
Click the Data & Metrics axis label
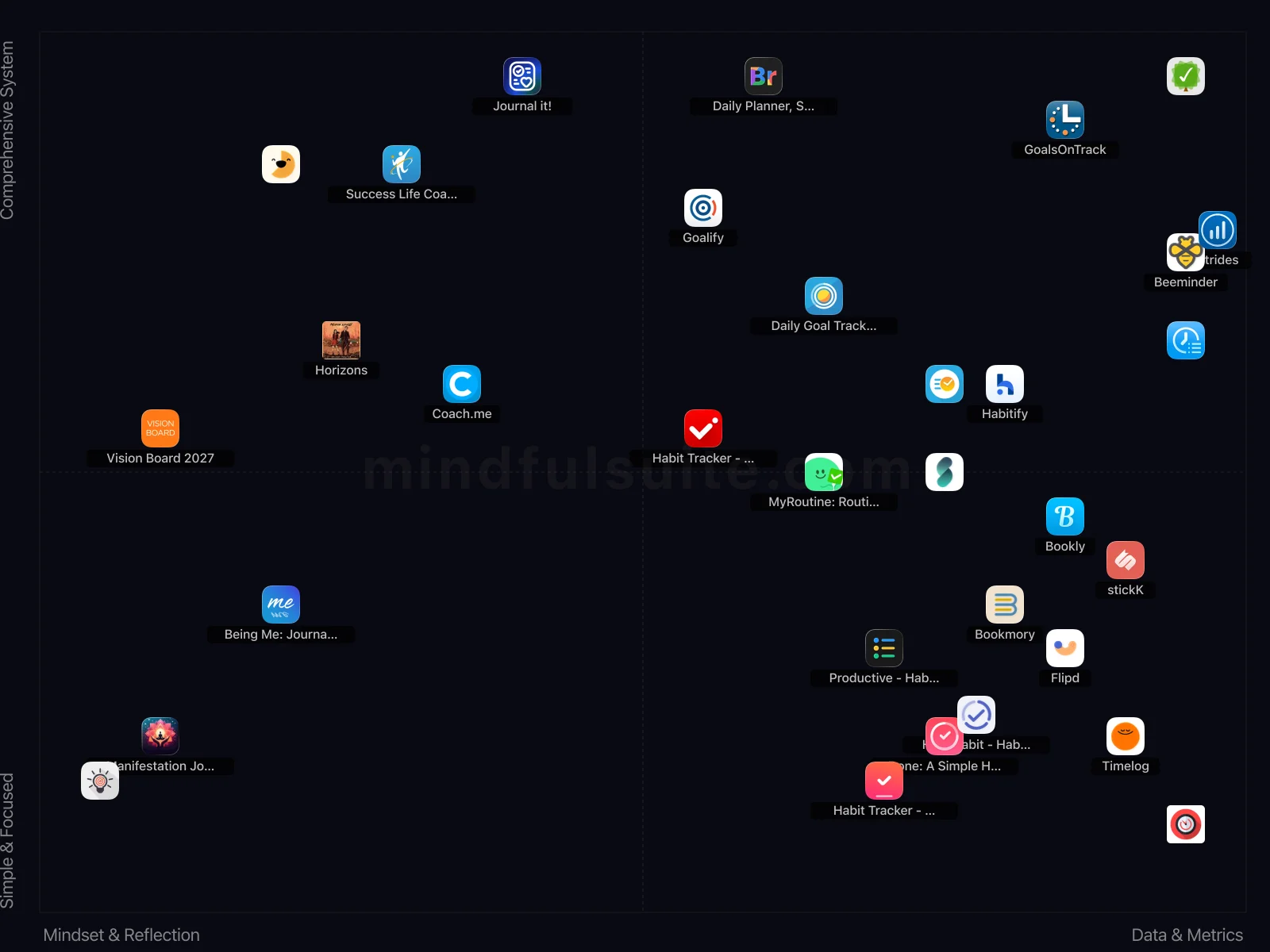coord(1187,935)
